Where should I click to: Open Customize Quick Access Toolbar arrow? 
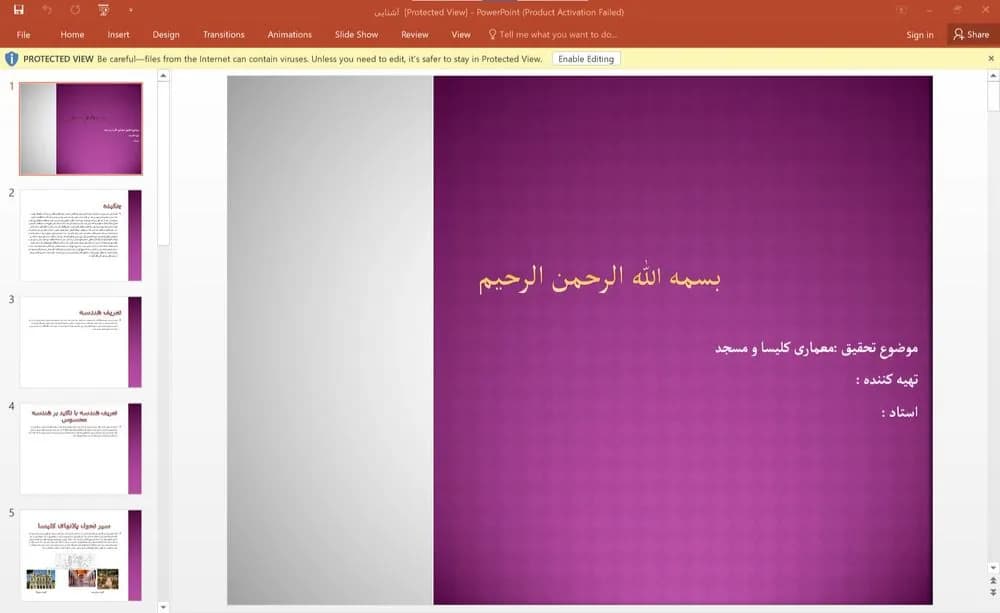click(130, 10)
